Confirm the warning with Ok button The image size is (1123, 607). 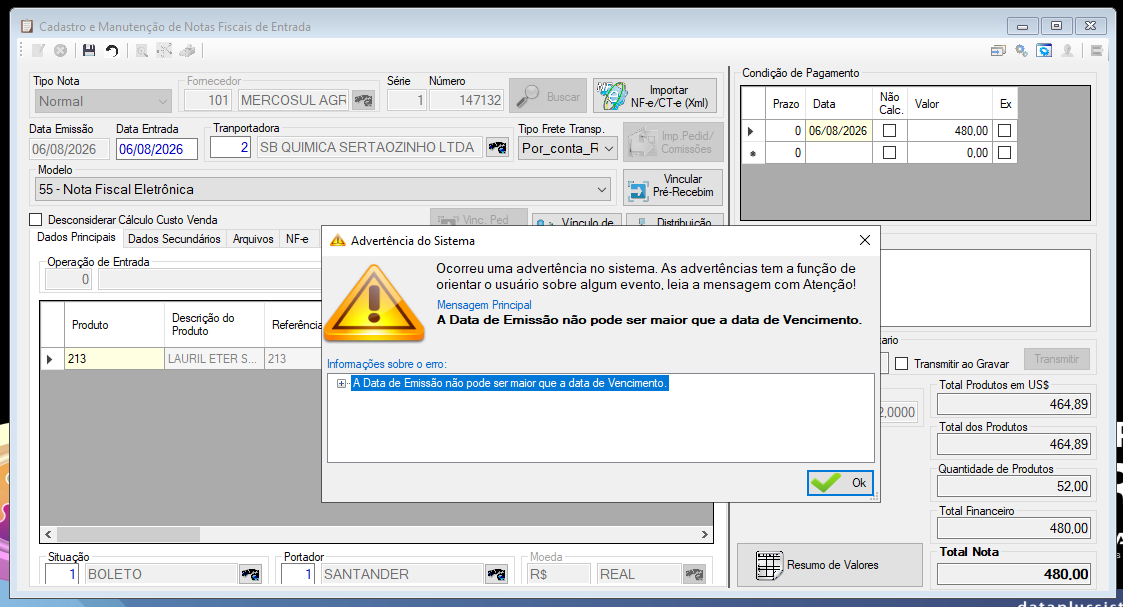tap(840, 483)
